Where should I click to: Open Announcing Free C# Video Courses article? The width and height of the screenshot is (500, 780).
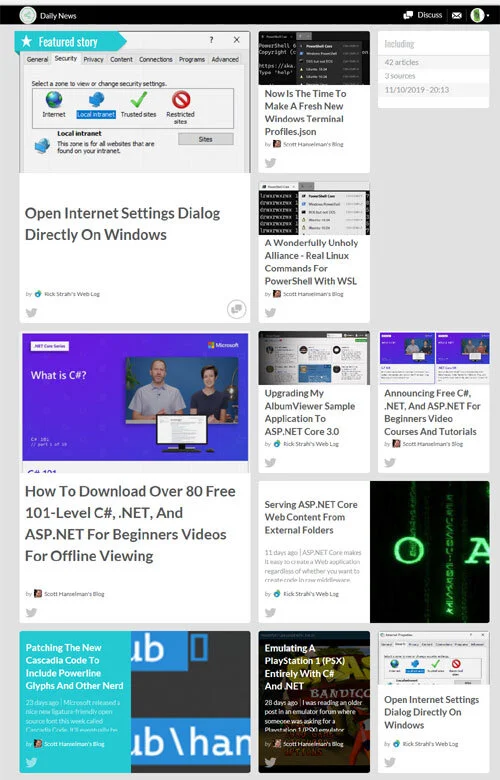(432, 412)
